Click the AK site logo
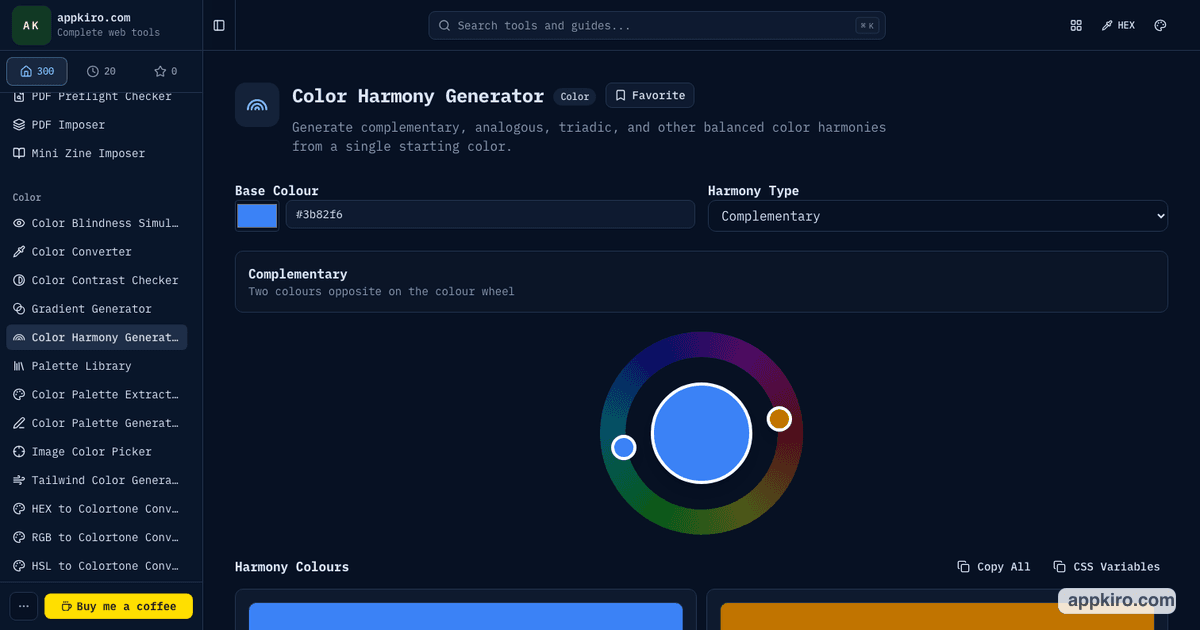This screenshot has width=1200, height=630. 31,25
